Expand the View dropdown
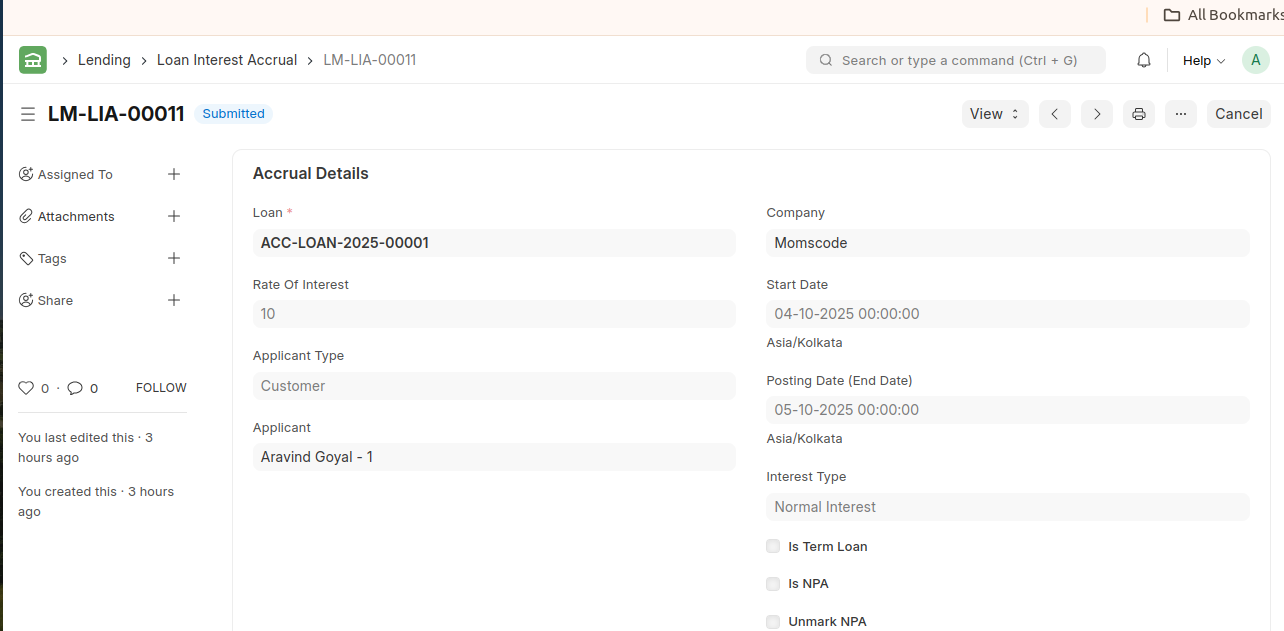Image resolution: width=1284 pixels, height=631 pixels. coord(994,114)
